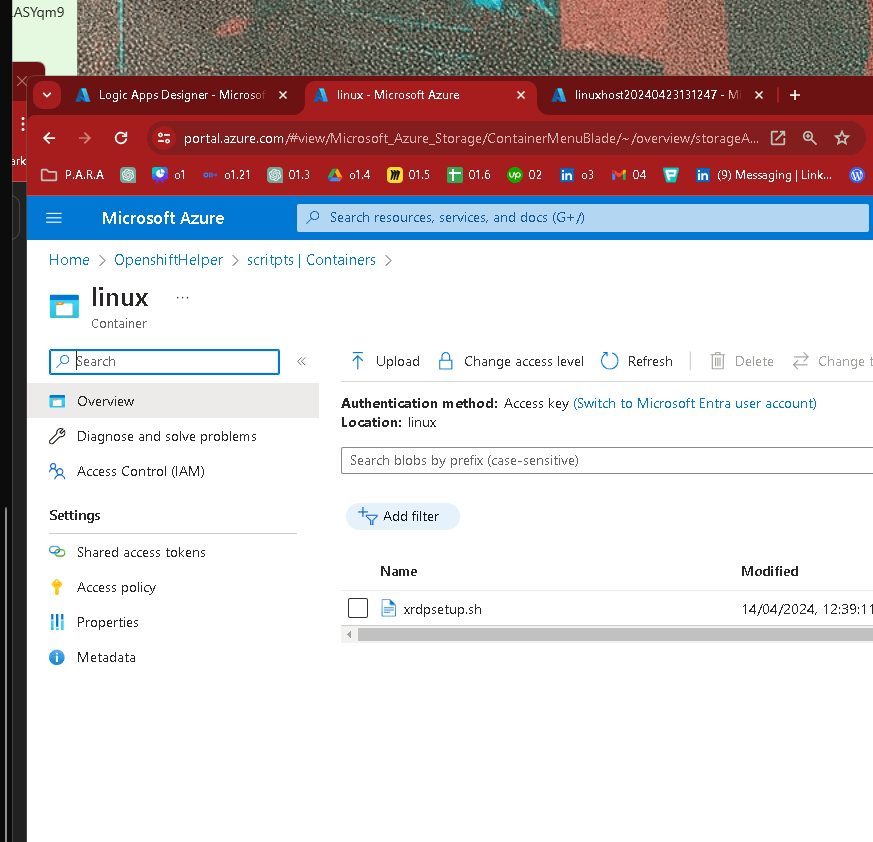Sort blobs by the Modified column

[769, 571]
